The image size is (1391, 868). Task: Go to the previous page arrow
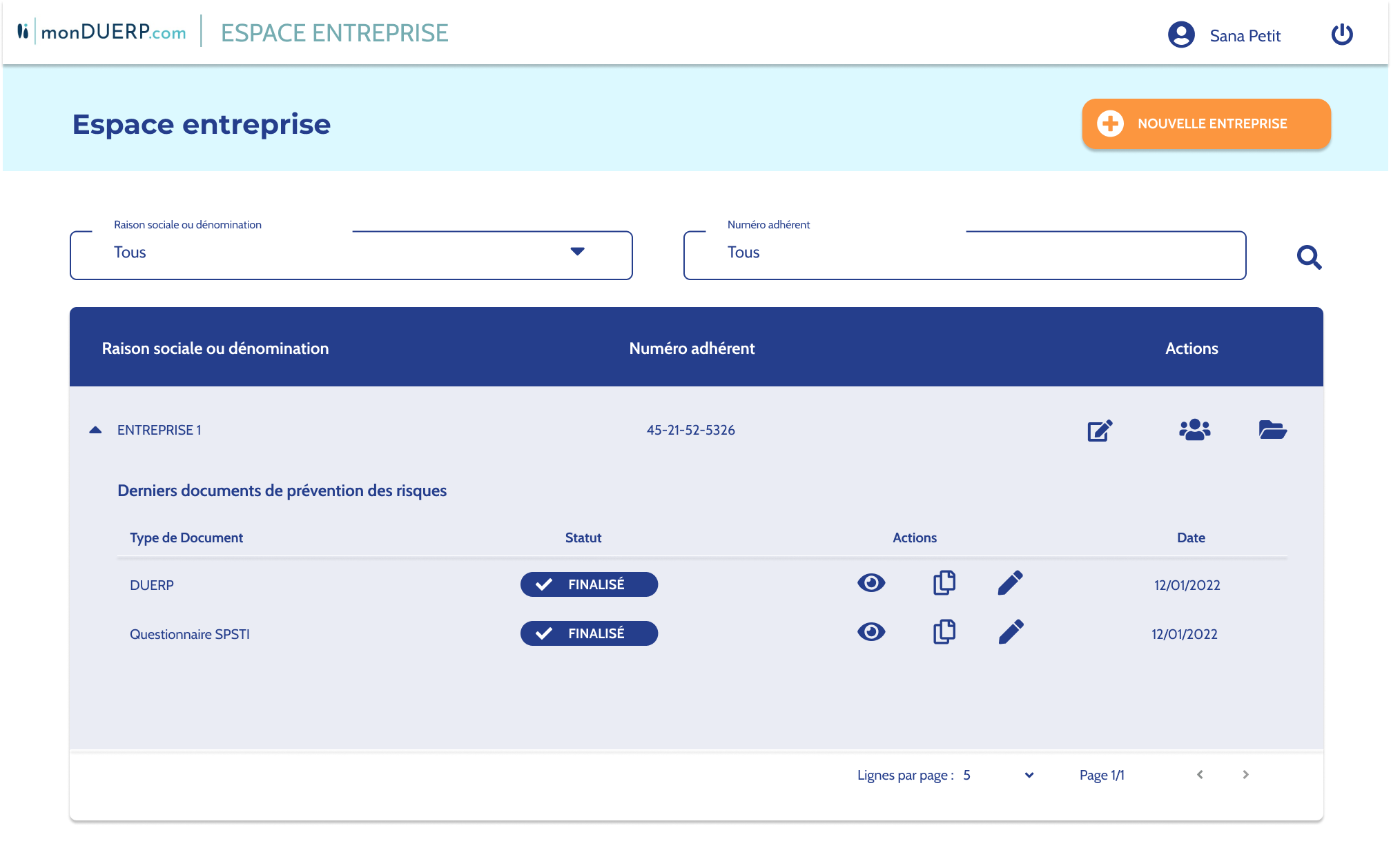click(x=1200, y=775)
